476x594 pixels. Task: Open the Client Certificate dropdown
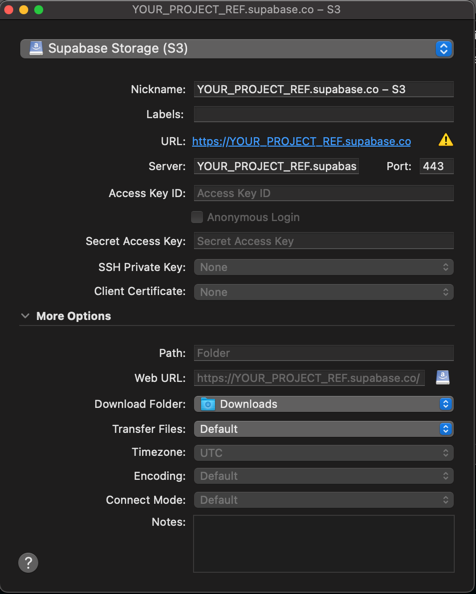324,292
